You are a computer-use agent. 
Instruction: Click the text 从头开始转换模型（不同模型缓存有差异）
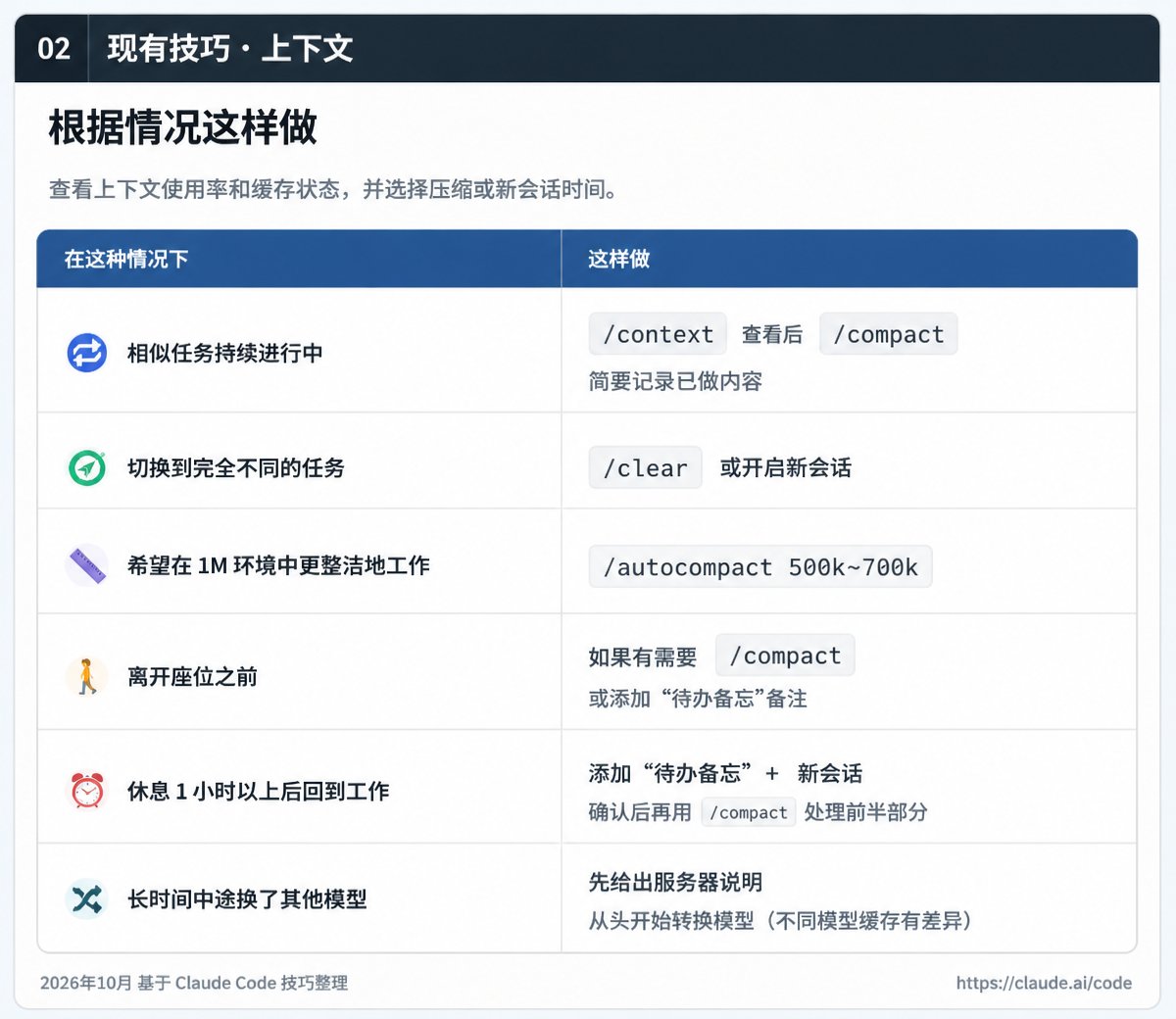pyautogui.click(x=781, y=921)
